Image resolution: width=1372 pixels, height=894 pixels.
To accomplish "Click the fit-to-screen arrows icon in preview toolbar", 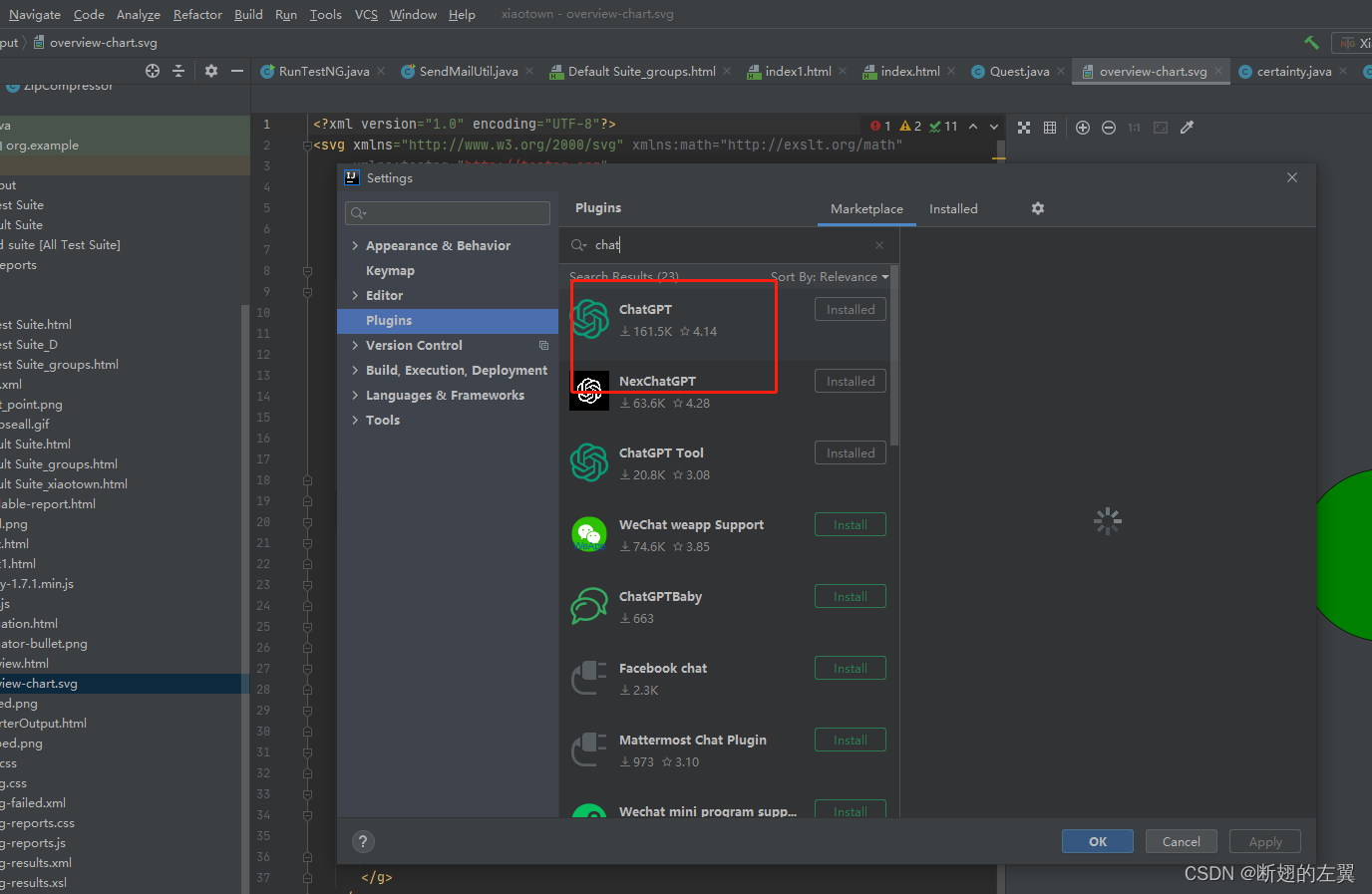I will pyautogui.click(x=1024, y=128).
